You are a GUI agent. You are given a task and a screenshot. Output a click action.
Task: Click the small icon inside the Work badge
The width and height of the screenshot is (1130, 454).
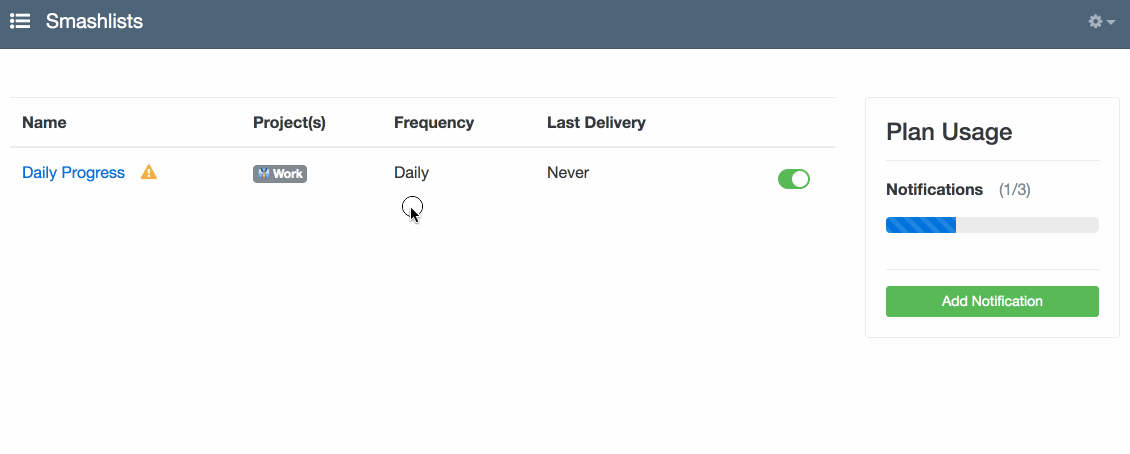pyautogui.click(x=264, y=174)
